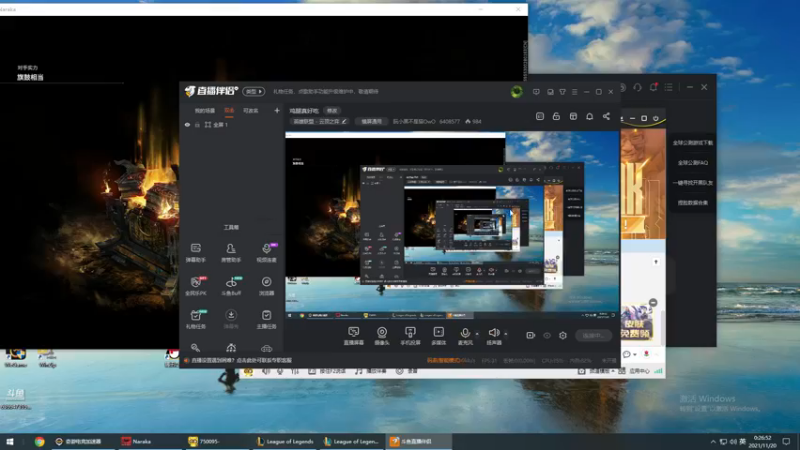The image size is (800, 450).
Task: Open the 主播任务 streamer task tool
Action: point(266,319)
